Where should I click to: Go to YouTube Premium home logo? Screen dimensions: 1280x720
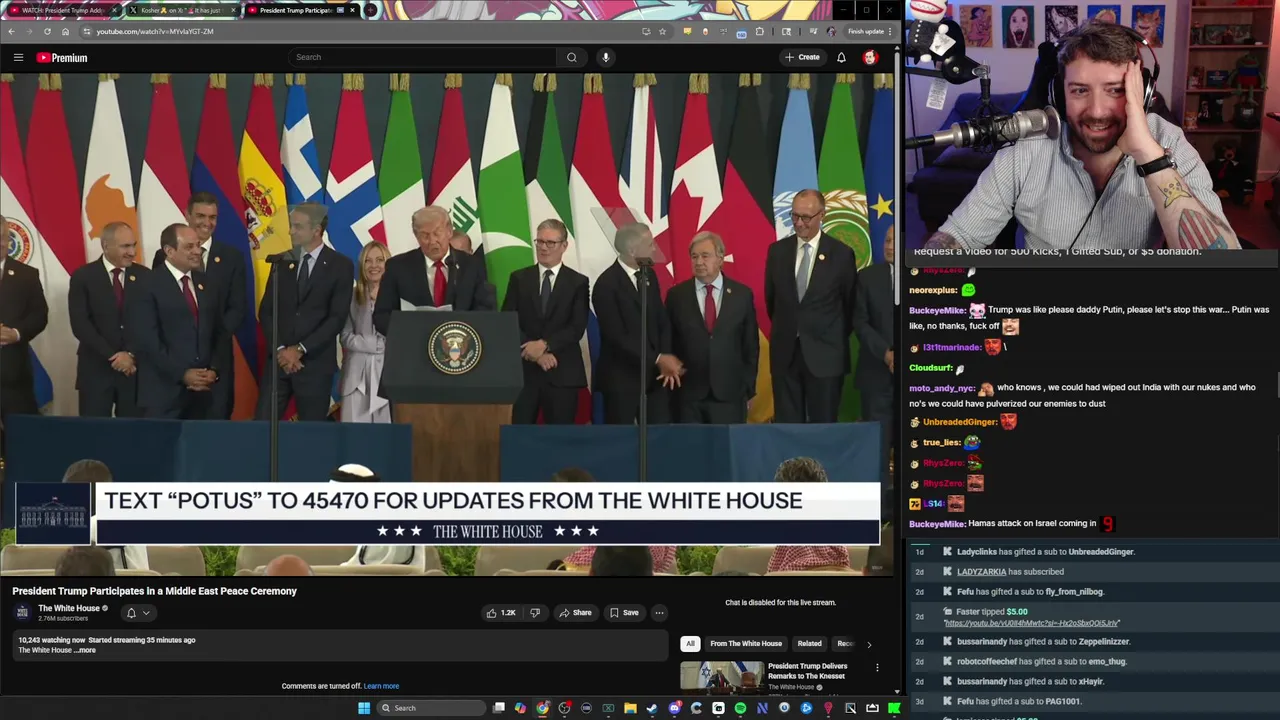62,57
